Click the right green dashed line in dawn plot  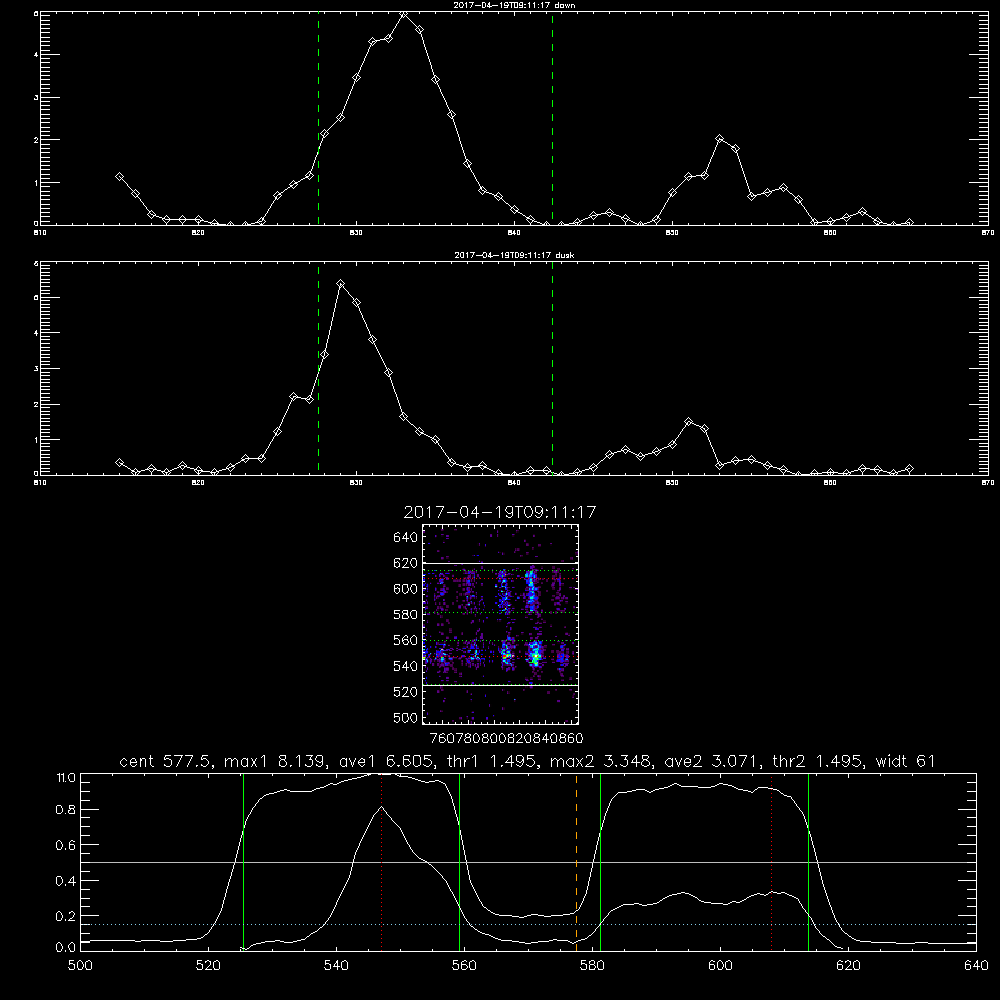click(x=552, y=118)
